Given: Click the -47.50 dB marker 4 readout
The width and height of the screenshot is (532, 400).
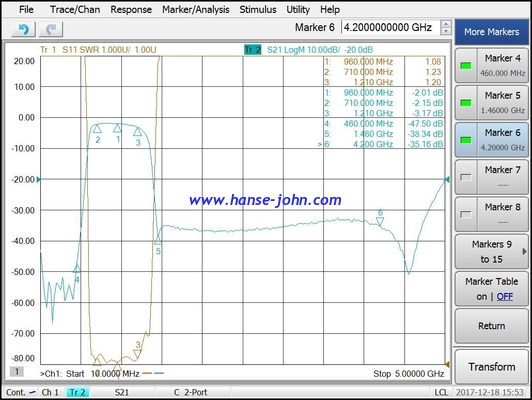Looking at the screenshot, I should pyautogui.click(x=425, y=123).
